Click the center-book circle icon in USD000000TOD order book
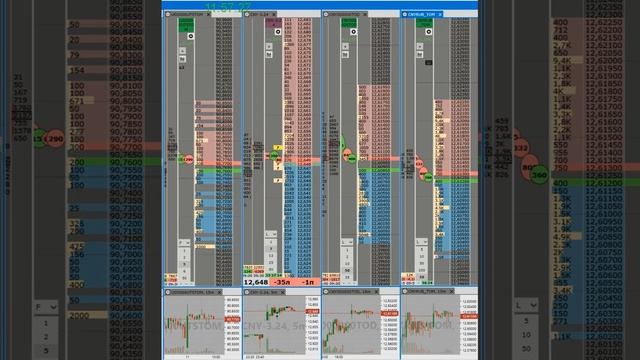Viewport: 640px width, 360px height. click(353, 31)
